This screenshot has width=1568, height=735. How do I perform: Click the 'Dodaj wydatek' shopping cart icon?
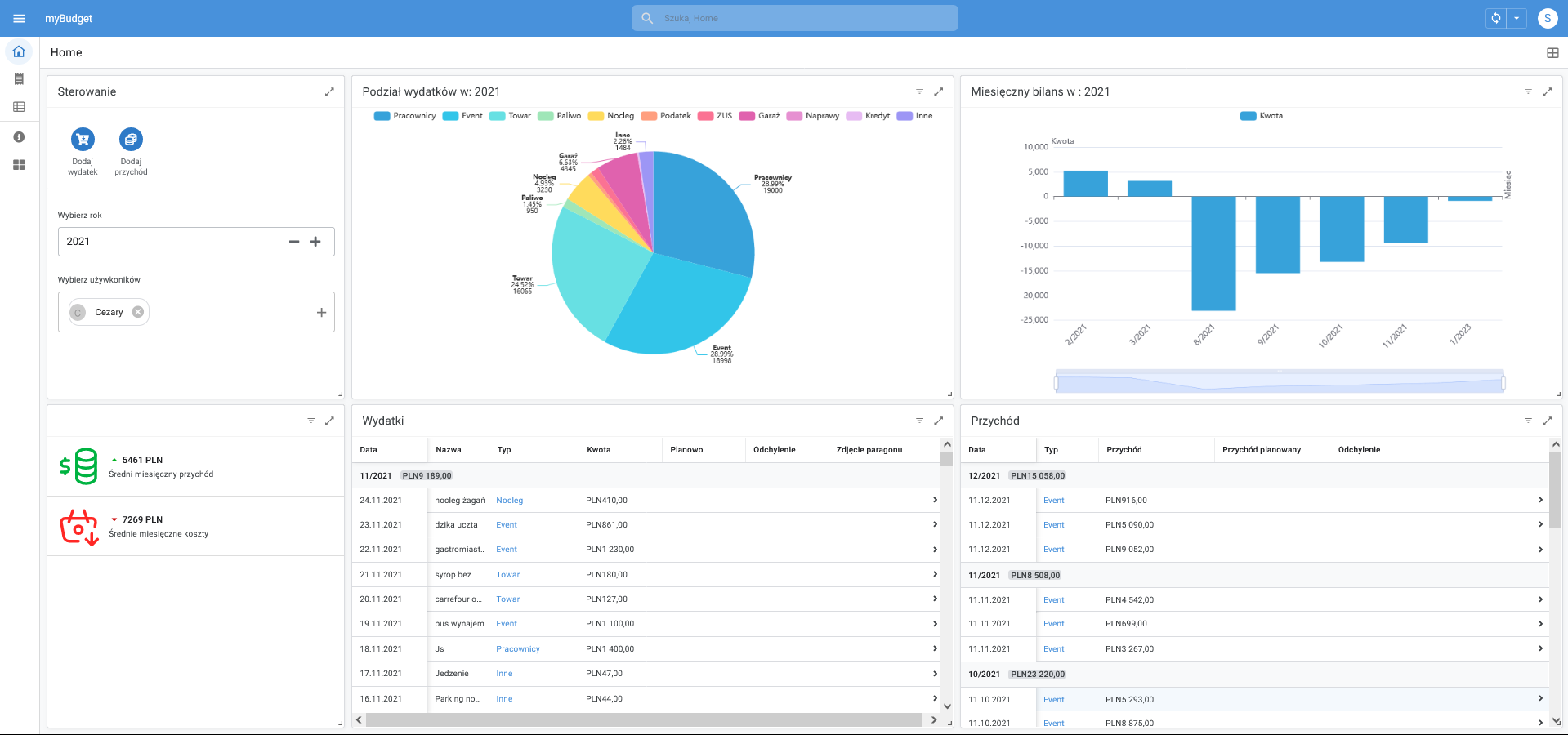pyautogui.click(x=82, y=139)
